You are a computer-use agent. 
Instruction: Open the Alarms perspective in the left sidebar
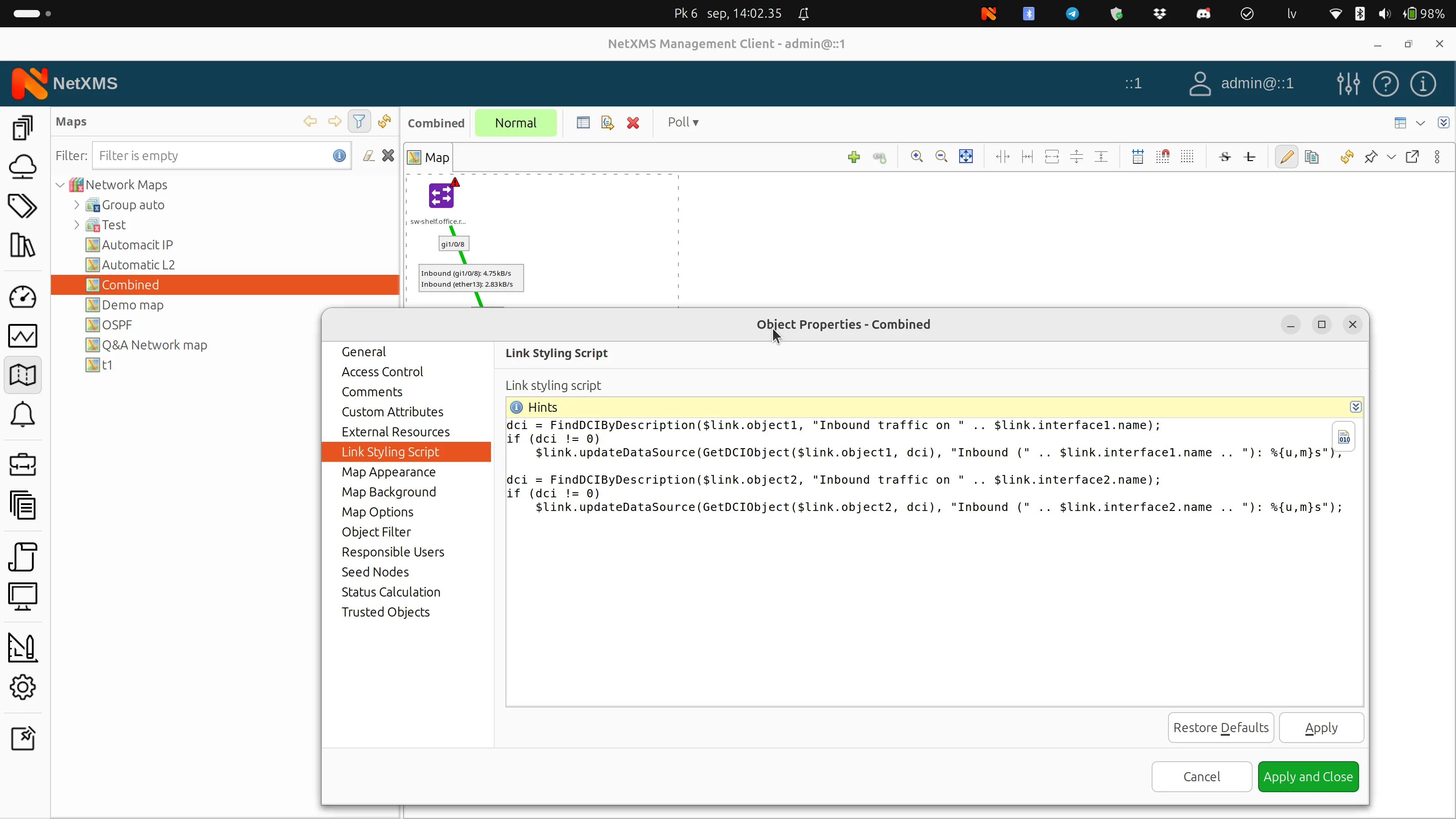point(23,415)
